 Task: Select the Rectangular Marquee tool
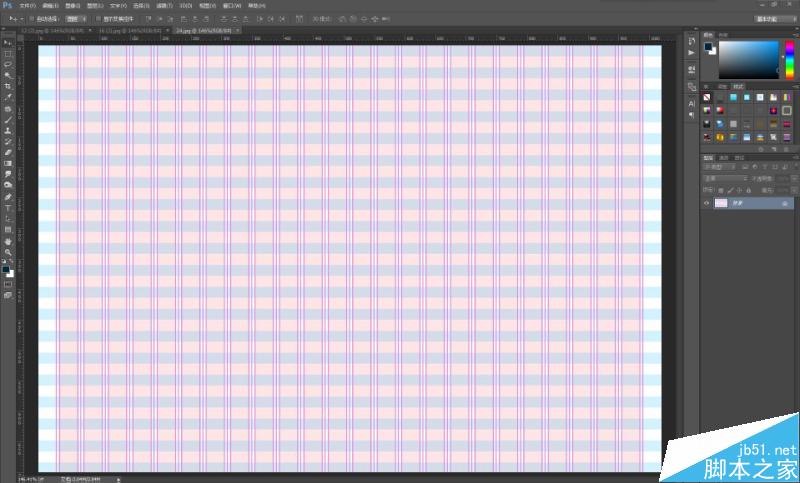coord(8,54)
